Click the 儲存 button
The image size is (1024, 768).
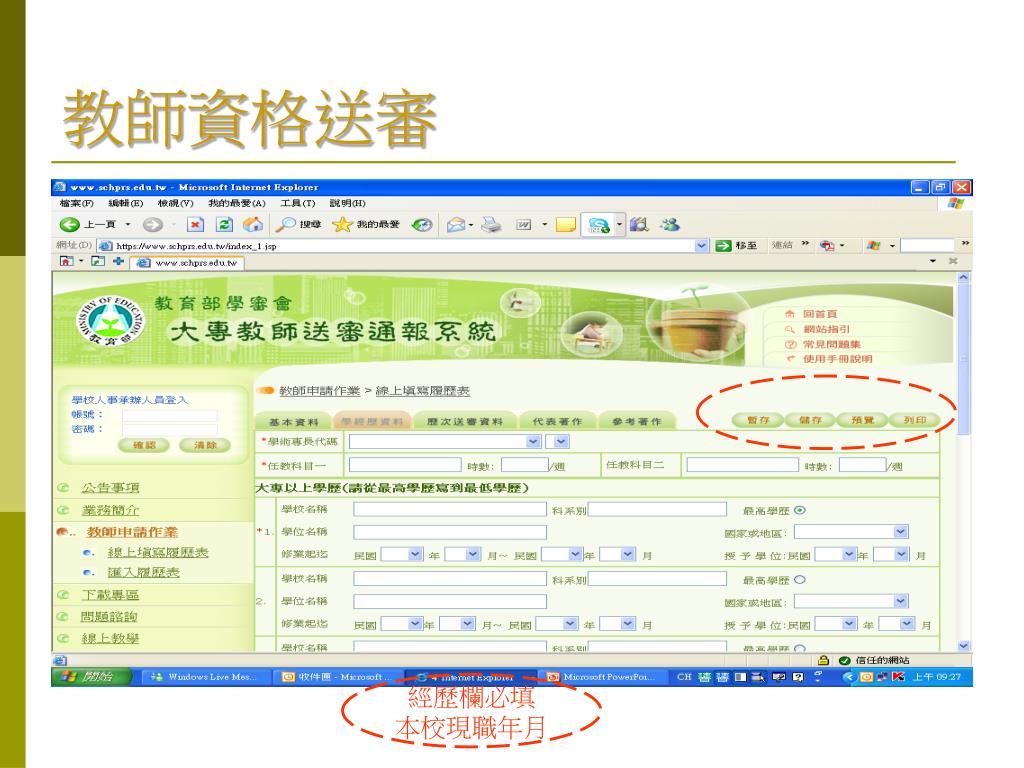click(x=810, y=420)
